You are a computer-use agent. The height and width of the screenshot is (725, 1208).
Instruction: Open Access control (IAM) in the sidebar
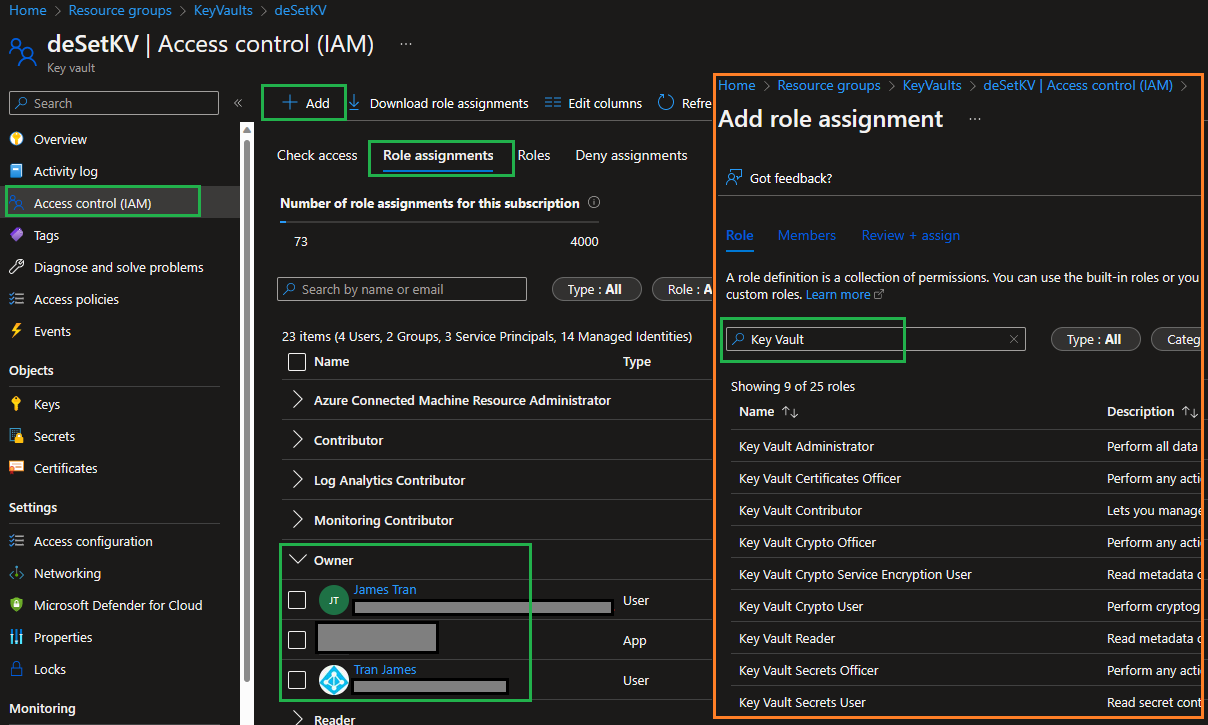(93, 203)
